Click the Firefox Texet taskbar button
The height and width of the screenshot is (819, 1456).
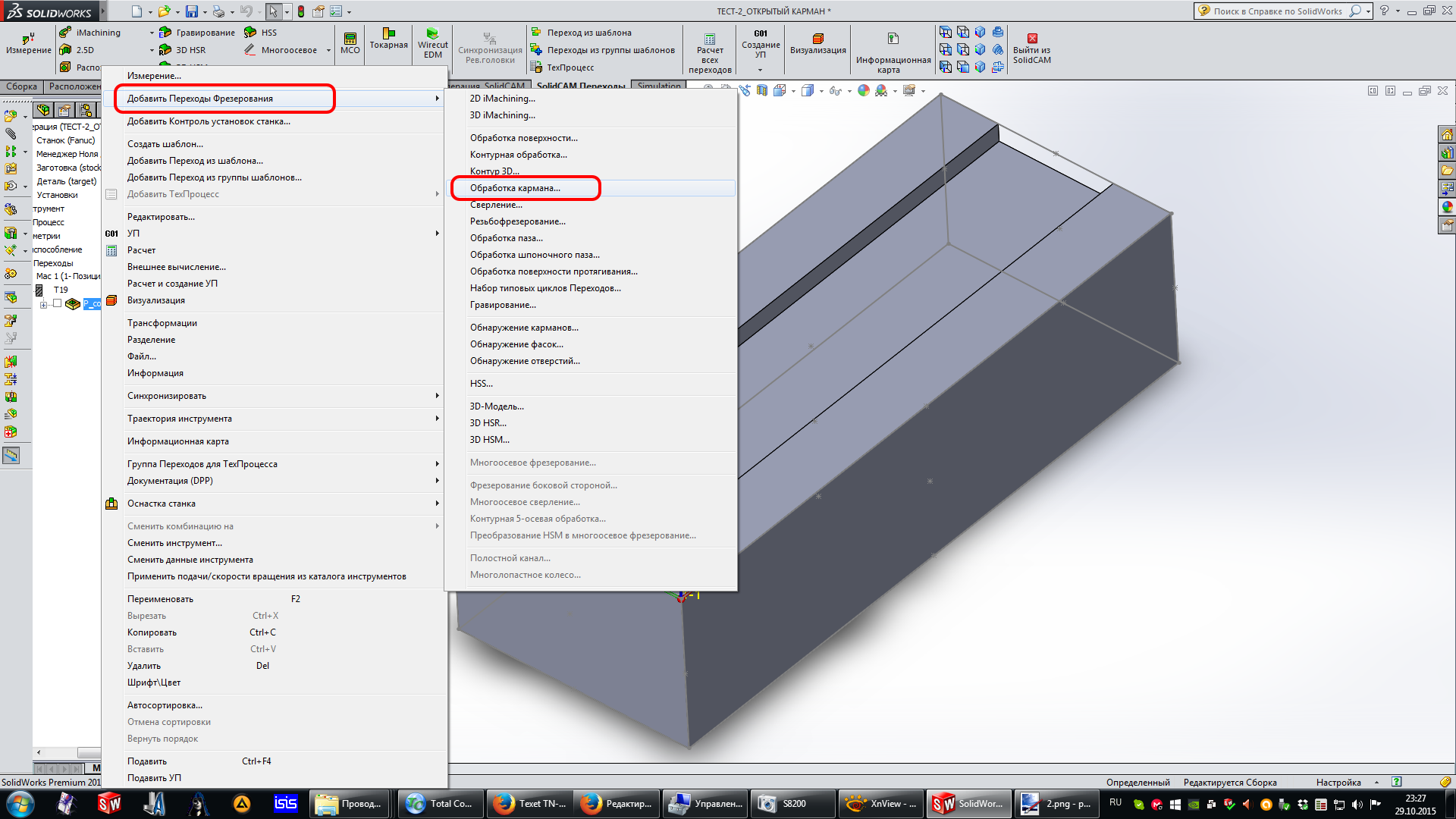[529, 804]
